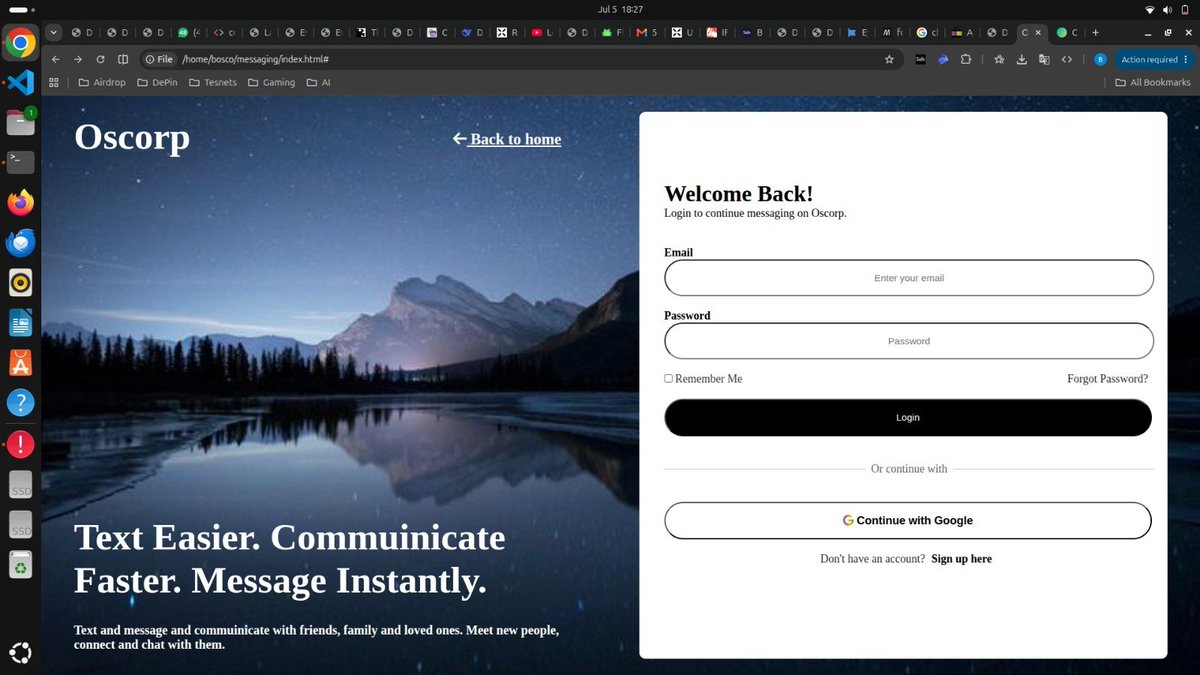Open the Safe extension icon
The height and width of the screenshot is (675, 1200).
click(x=921, y=59)
